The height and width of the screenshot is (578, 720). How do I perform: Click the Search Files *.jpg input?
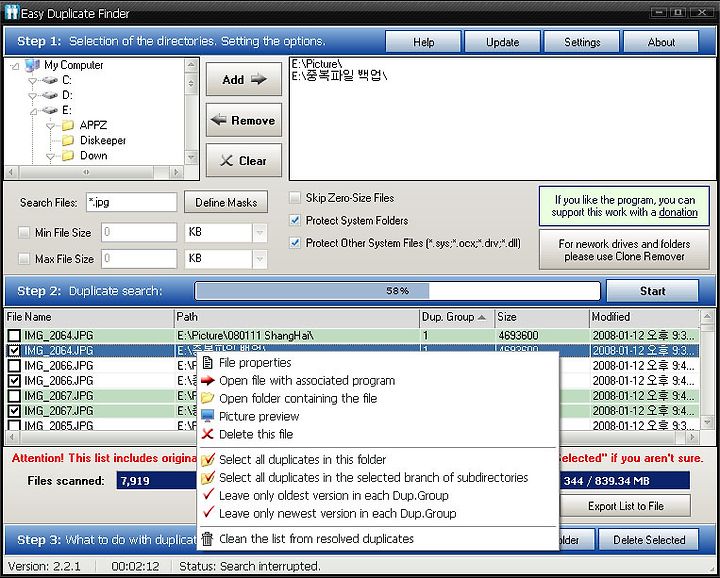pyautogui.click(x=131, y=202)
